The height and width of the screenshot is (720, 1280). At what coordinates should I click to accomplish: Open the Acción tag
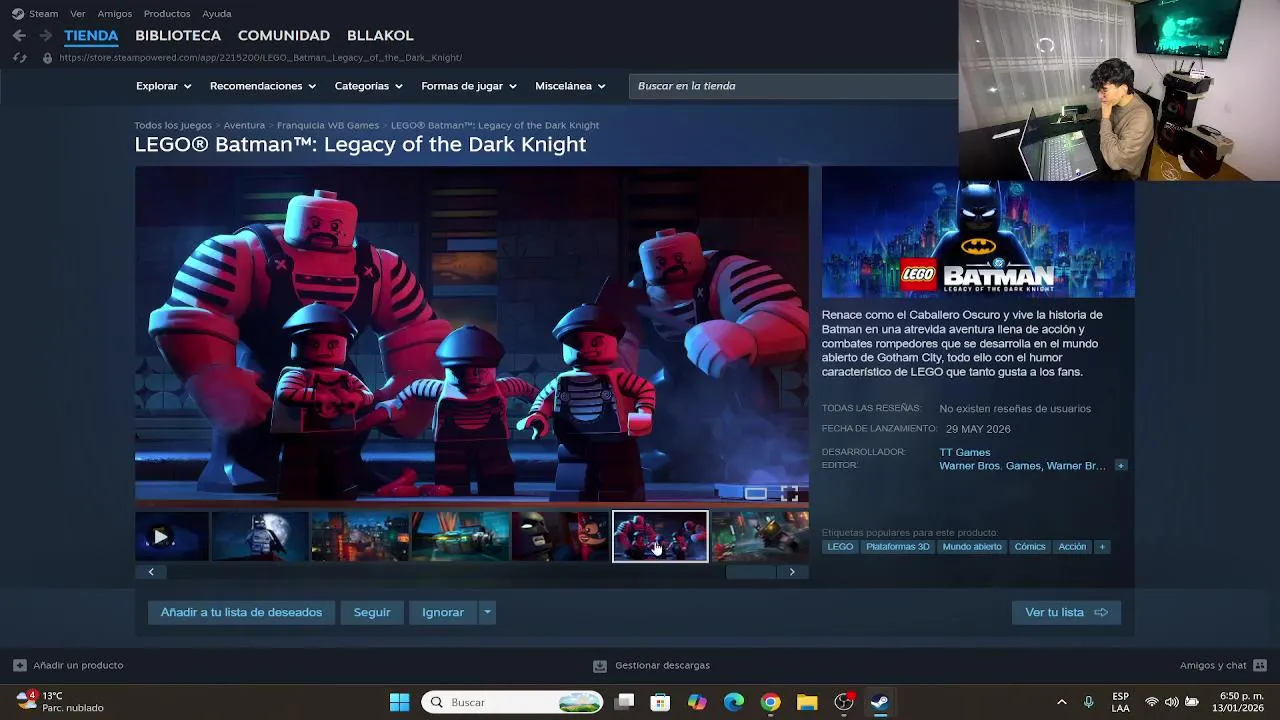[1072, 547]
